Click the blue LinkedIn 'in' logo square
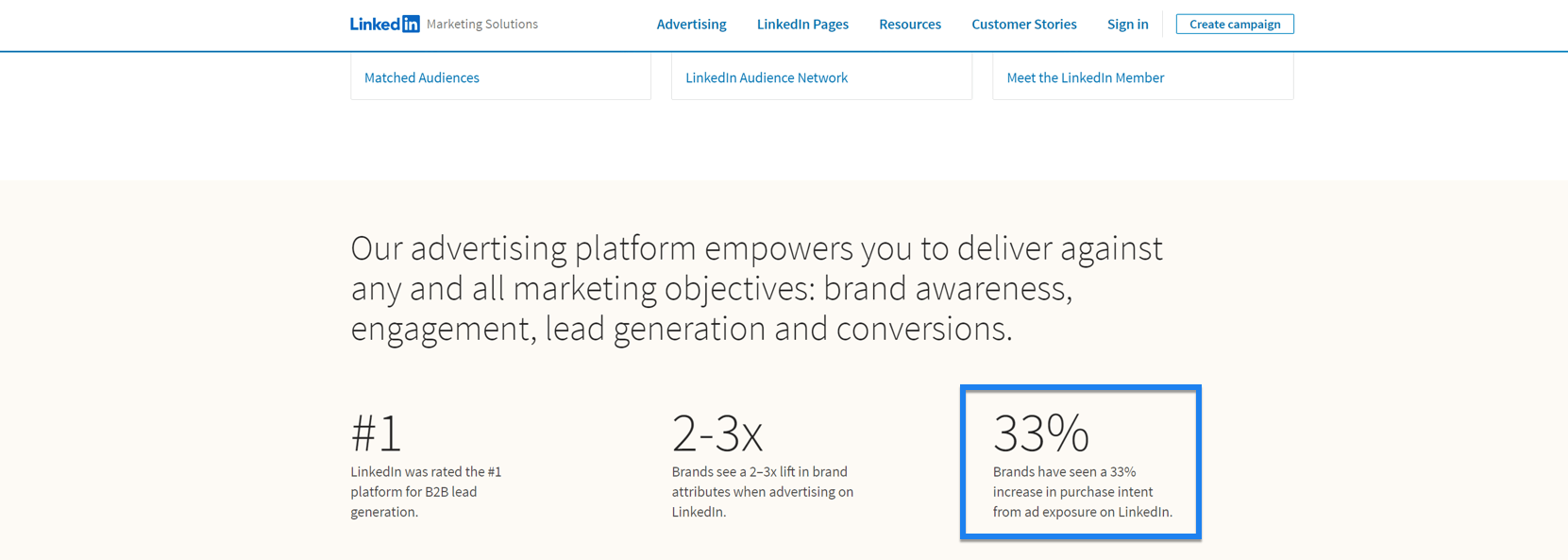The height and width of the screenshot is (560, 1568). coord(411,25)
